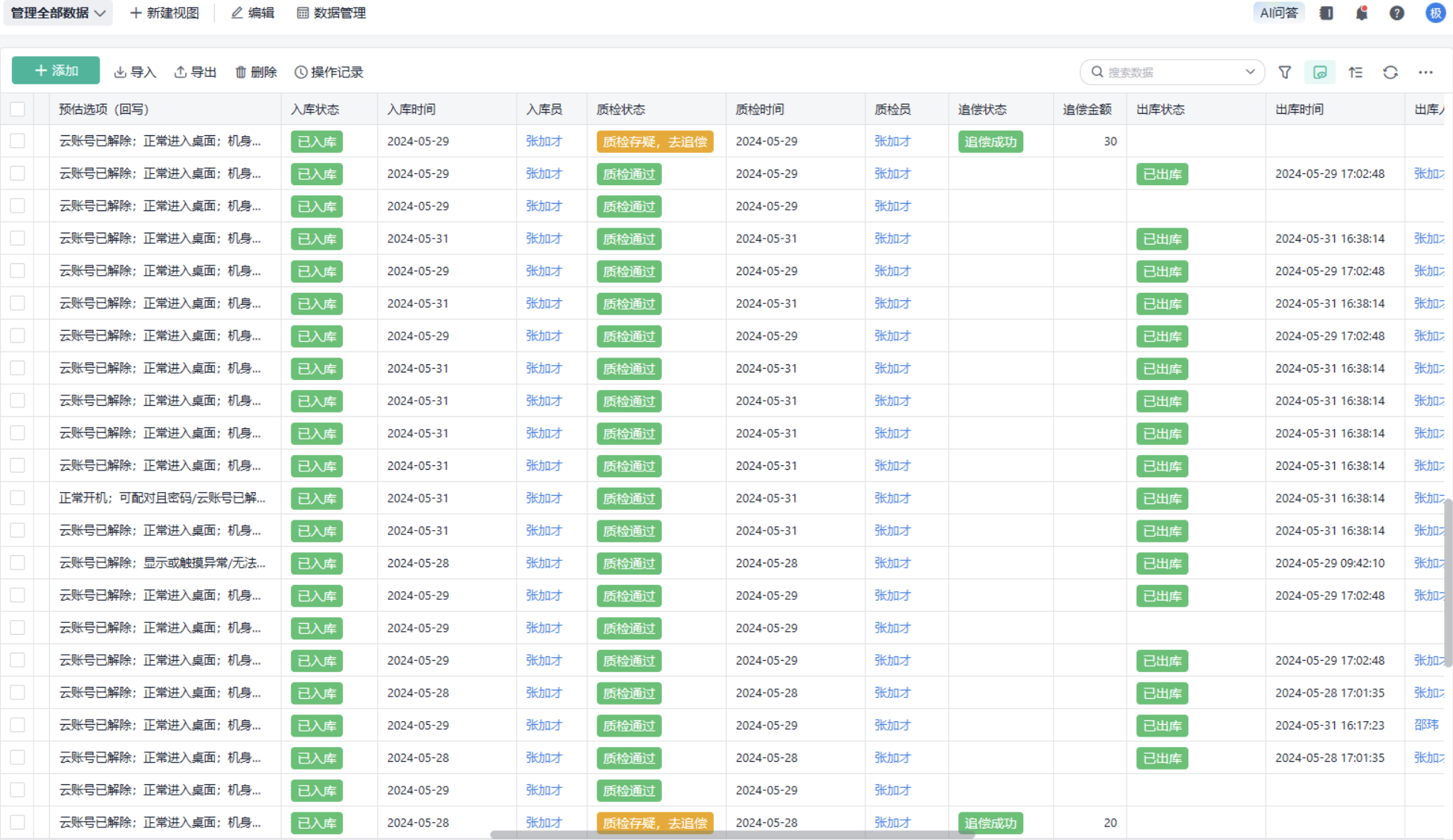Image resolution: width=1453 pixels, height=840 pixels.
Task: Open the more options ellipsis menu
Action: (x=1425, y=72)
